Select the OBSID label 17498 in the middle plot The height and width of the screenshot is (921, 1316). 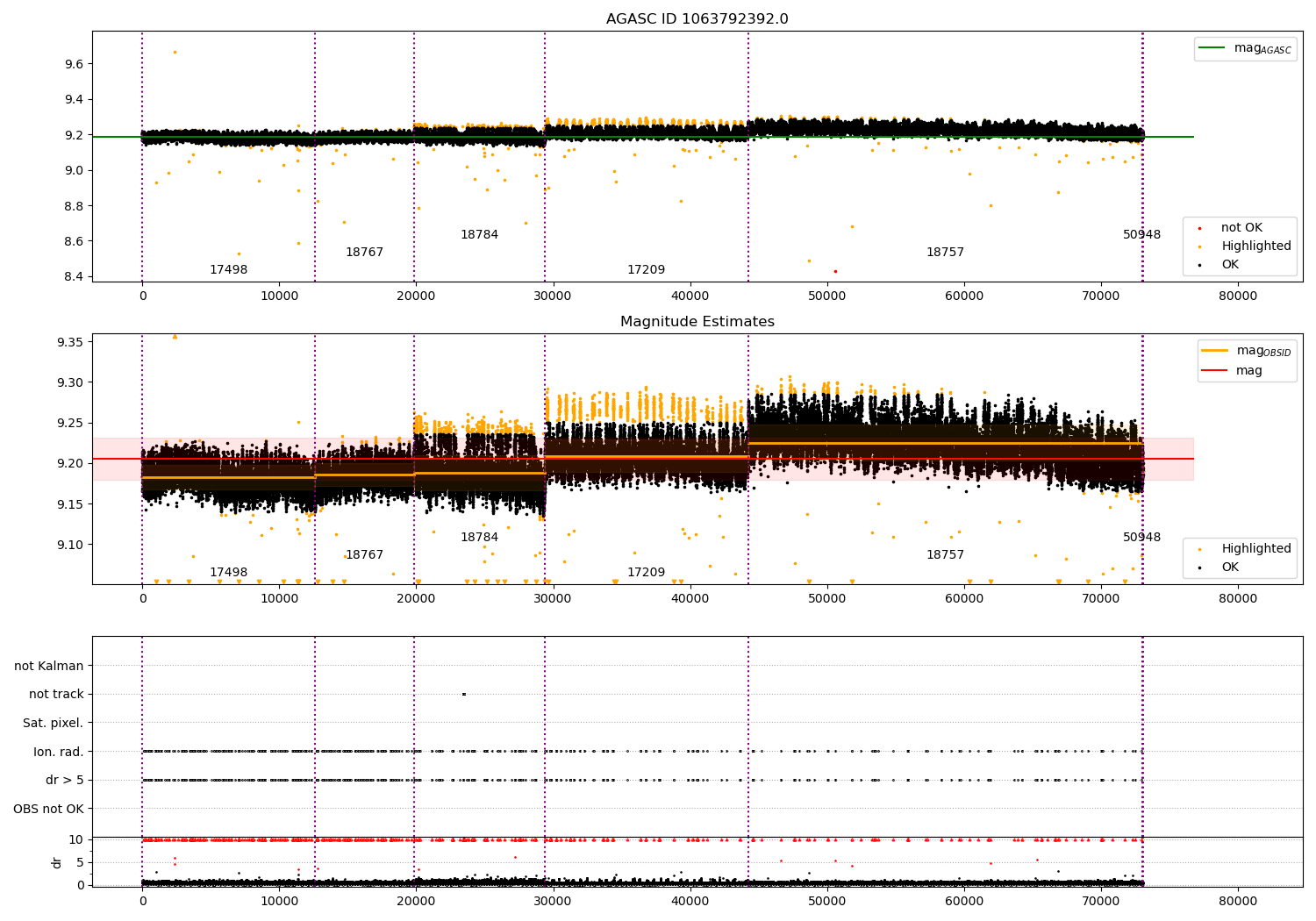(x=228, y=573)
